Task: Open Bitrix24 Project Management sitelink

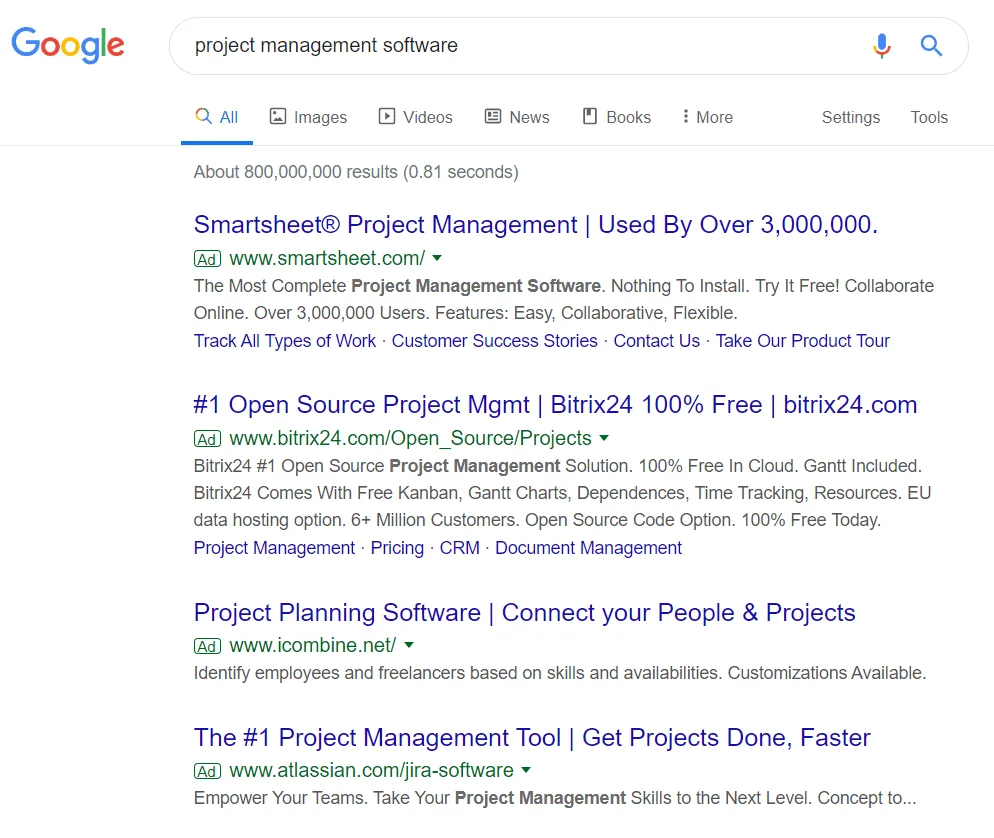Action: pyautogui.click(x=274, y=548)
